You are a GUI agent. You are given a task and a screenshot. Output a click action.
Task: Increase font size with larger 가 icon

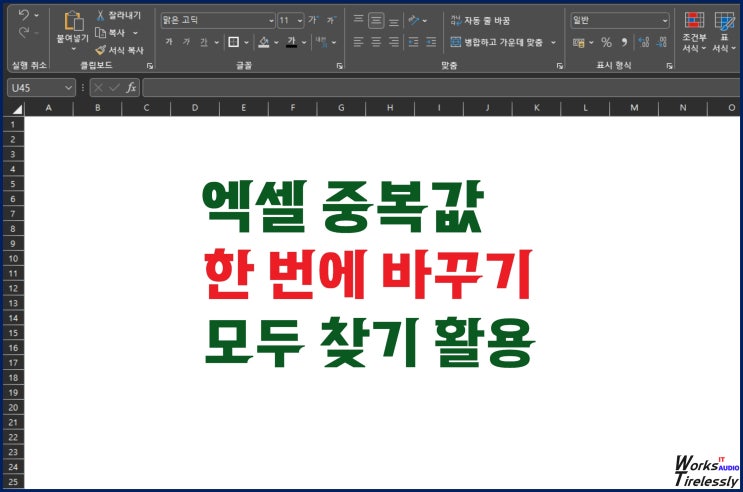coord(313,20)
